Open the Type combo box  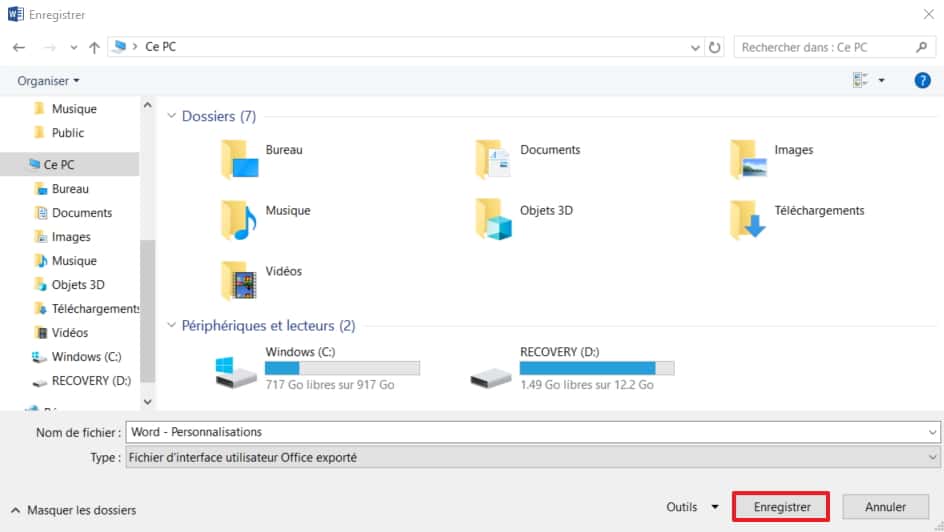(532, 457)
